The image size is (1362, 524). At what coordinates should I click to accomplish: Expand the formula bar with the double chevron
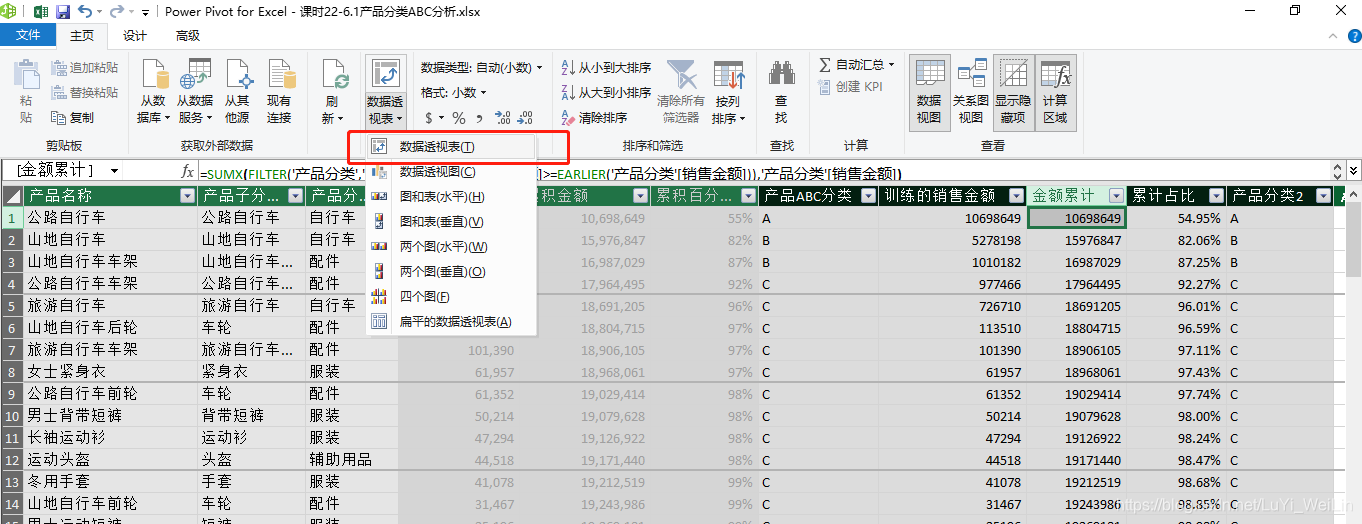1354,172
